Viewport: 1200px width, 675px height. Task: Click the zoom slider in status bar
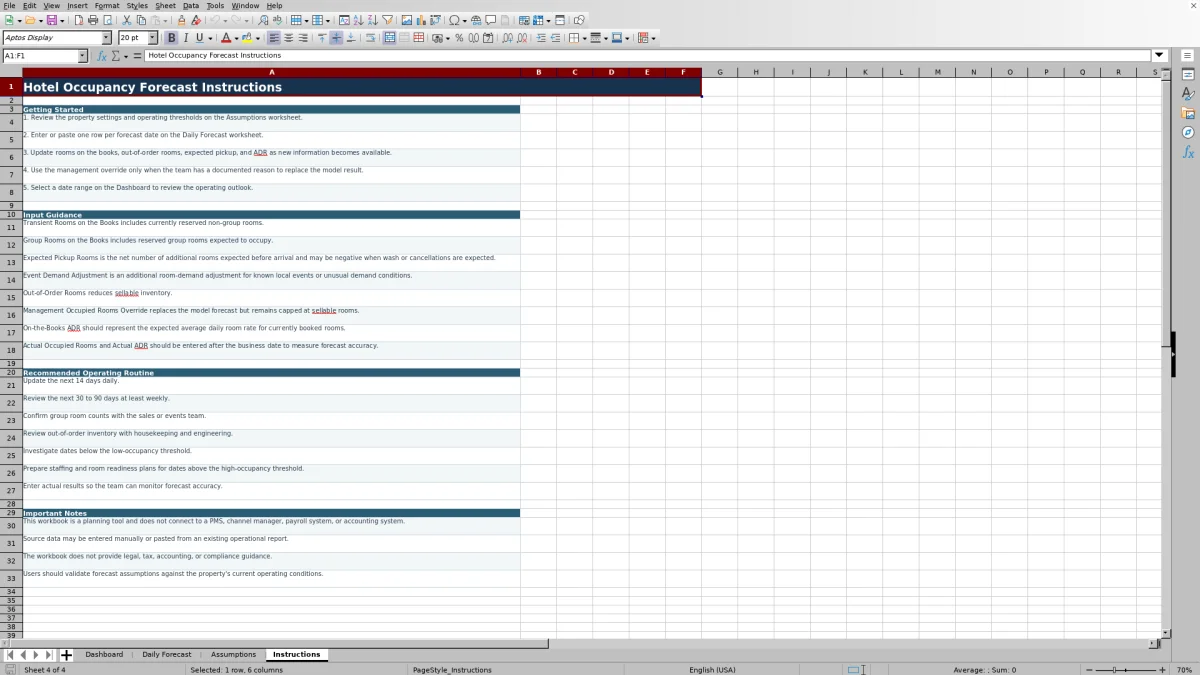[x=1125, y=670]
